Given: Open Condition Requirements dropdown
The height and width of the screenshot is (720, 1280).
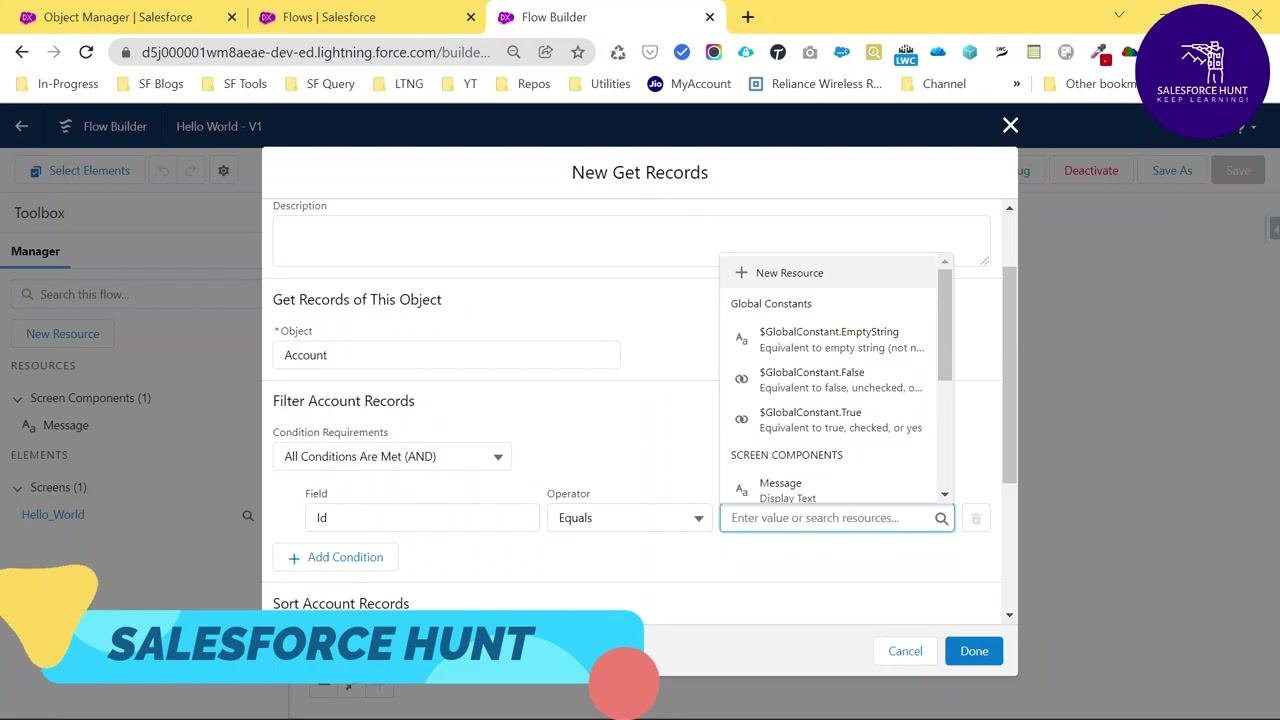Looking at the screenshot, I should tap(392, 457).
